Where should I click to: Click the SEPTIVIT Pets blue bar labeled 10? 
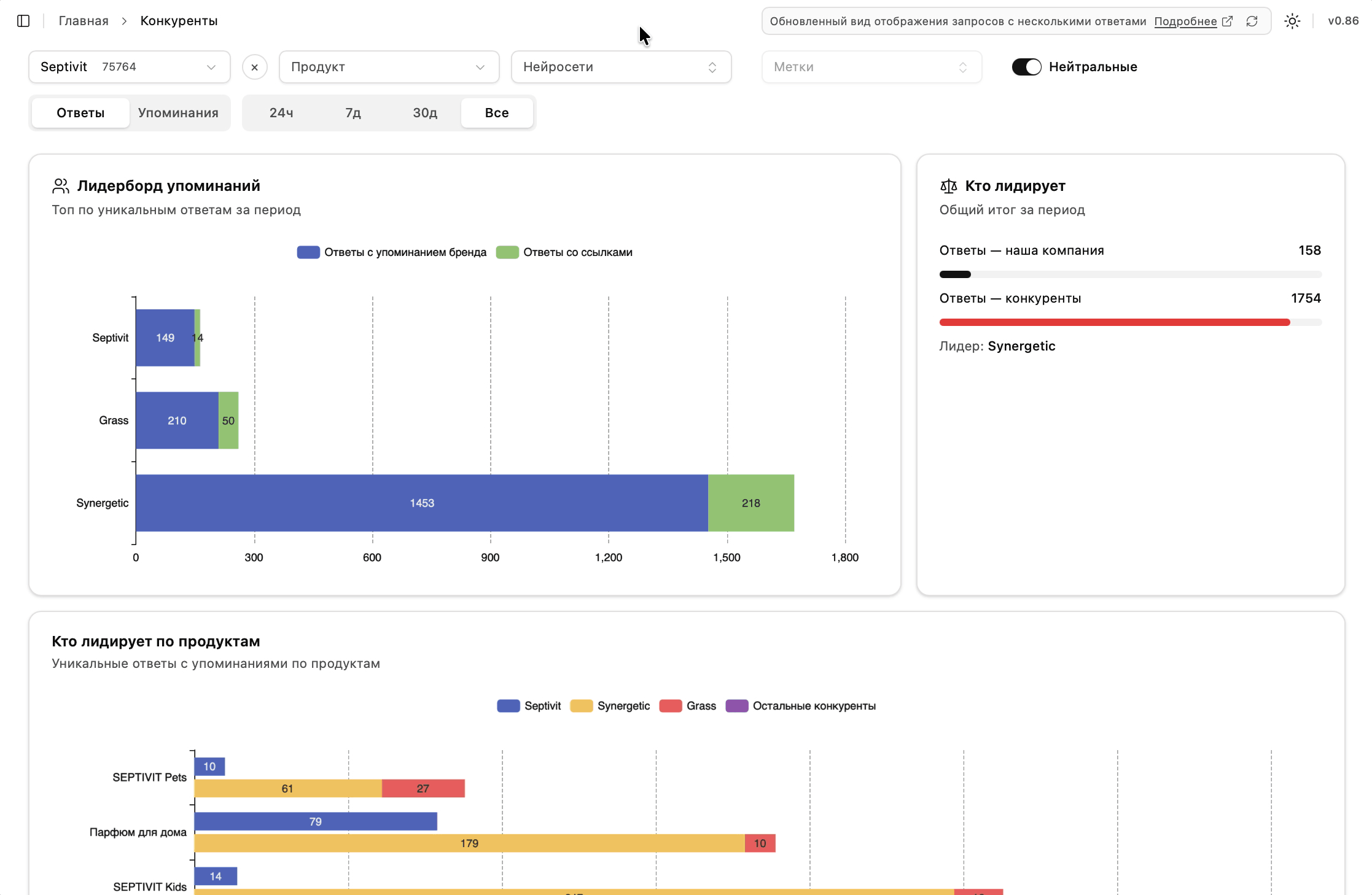(x=209, y=767)
